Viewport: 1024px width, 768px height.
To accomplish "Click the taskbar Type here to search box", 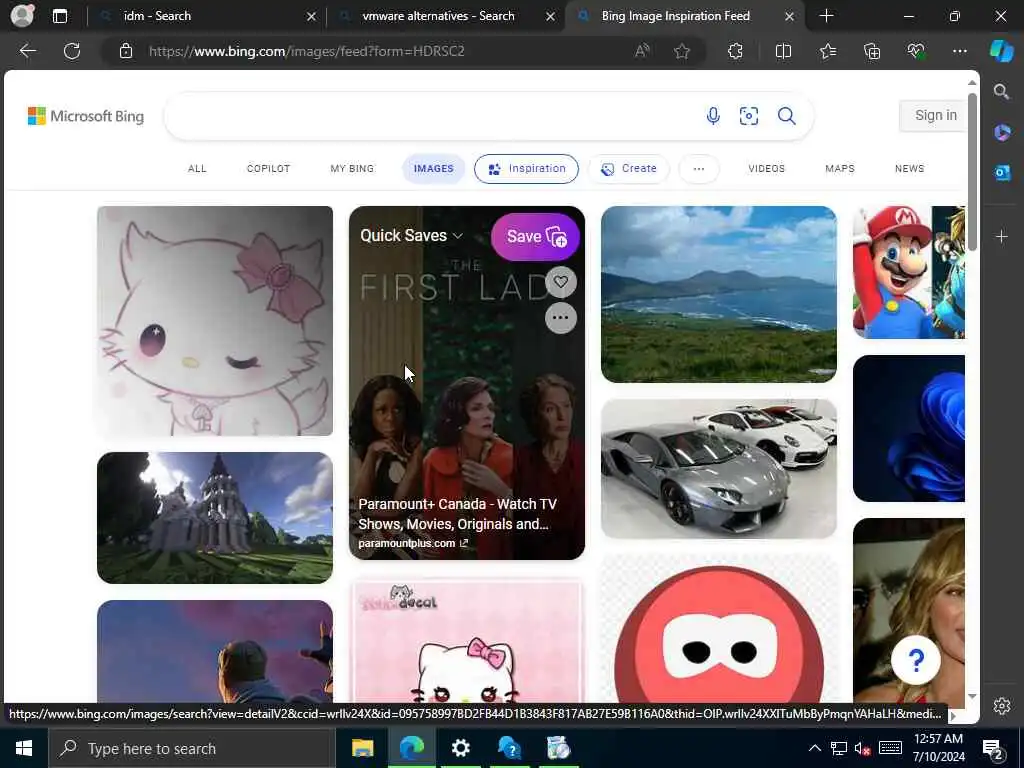I will pos(191,748).
